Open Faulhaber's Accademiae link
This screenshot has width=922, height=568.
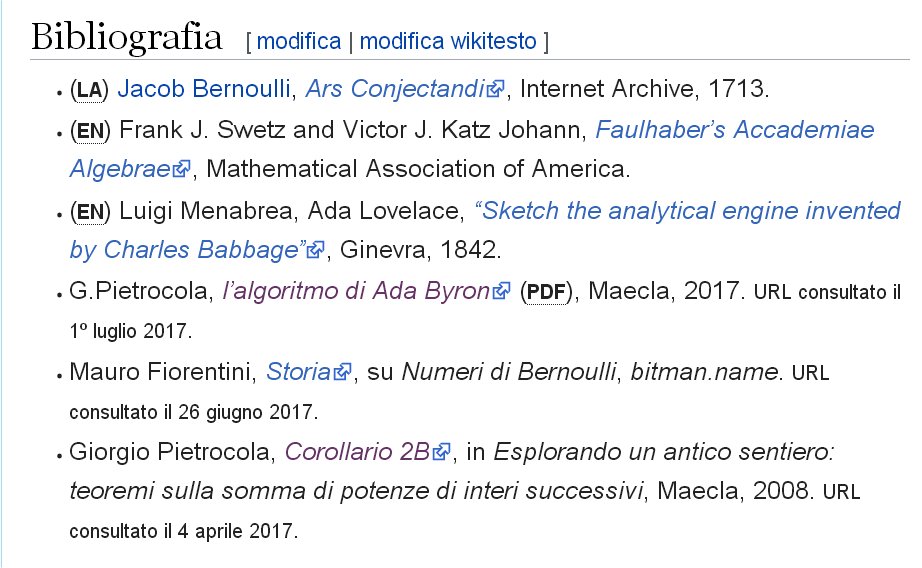(735, 129)
